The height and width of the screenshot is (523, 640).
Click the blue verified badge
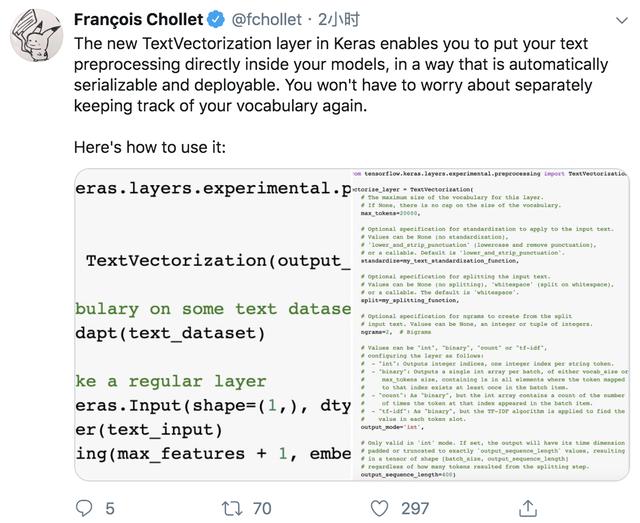[x=214, y=19]
